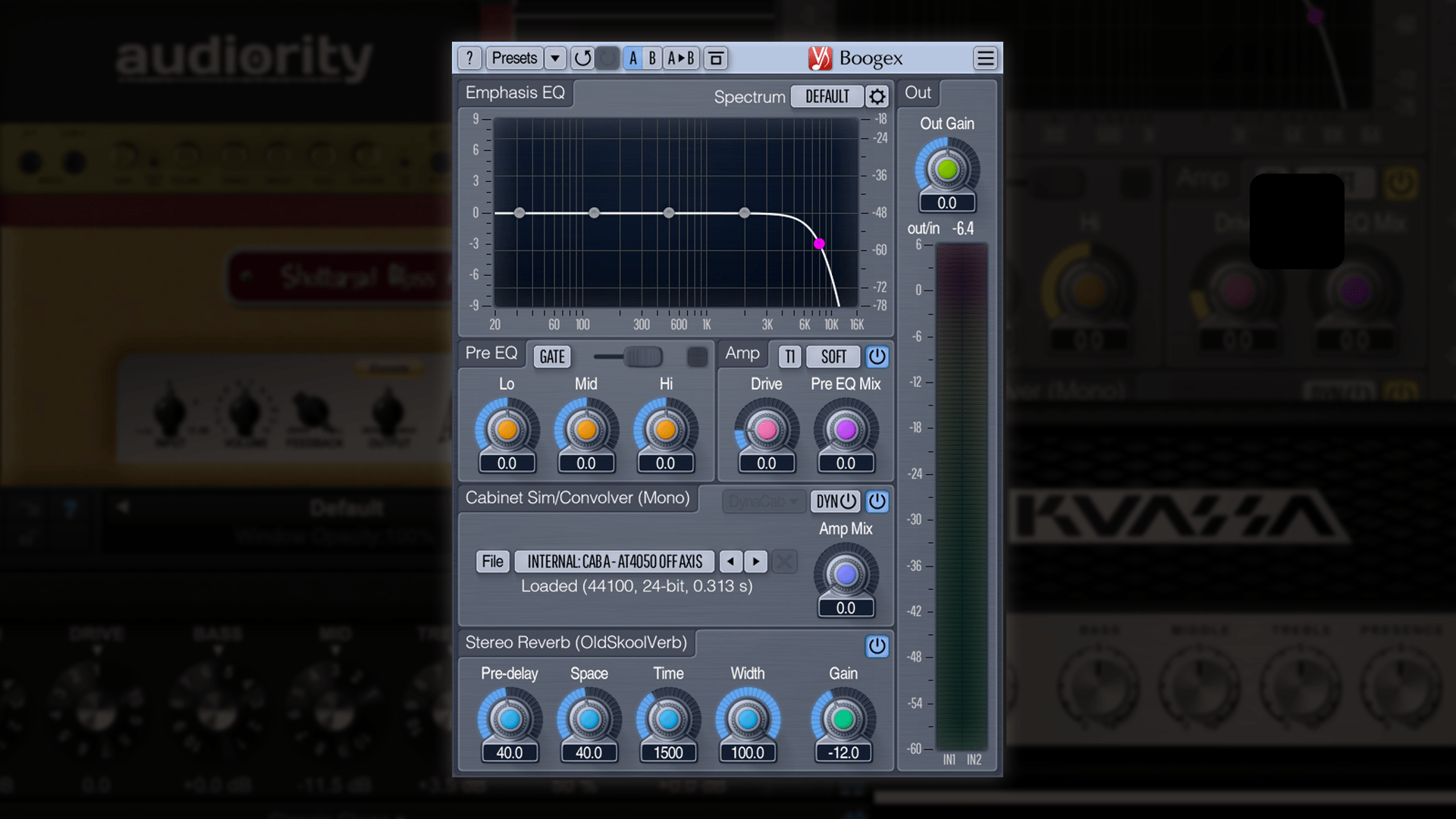Adjust the gate threshold slider
Screen dimensions: 1456x819
click(x=642, y=356)
